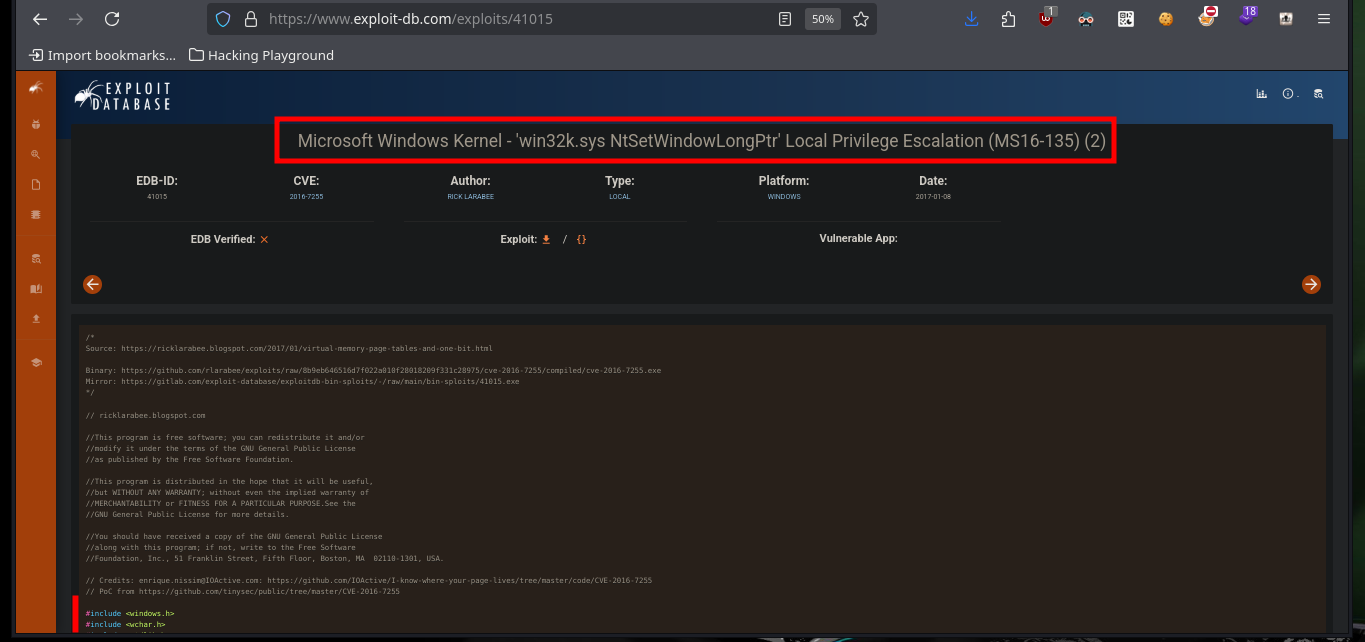The height and width of the screenshot is (642, 1365).
Task: Open the About info icon in the header
Action: click(x=1288, y=94)
